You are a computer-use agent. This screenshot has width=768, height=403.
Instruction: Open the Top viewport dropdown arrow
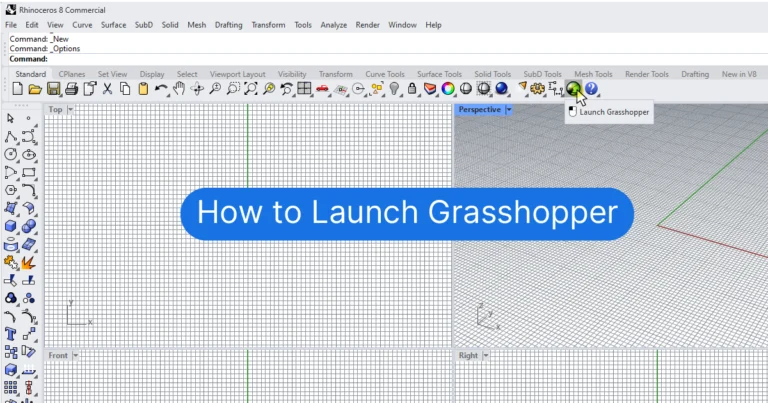70,110
